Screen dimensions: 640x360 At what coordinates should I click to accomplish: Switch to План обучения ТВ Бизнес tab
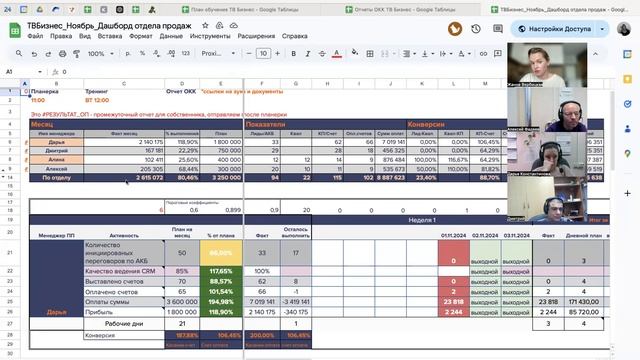tap(241, 9)
